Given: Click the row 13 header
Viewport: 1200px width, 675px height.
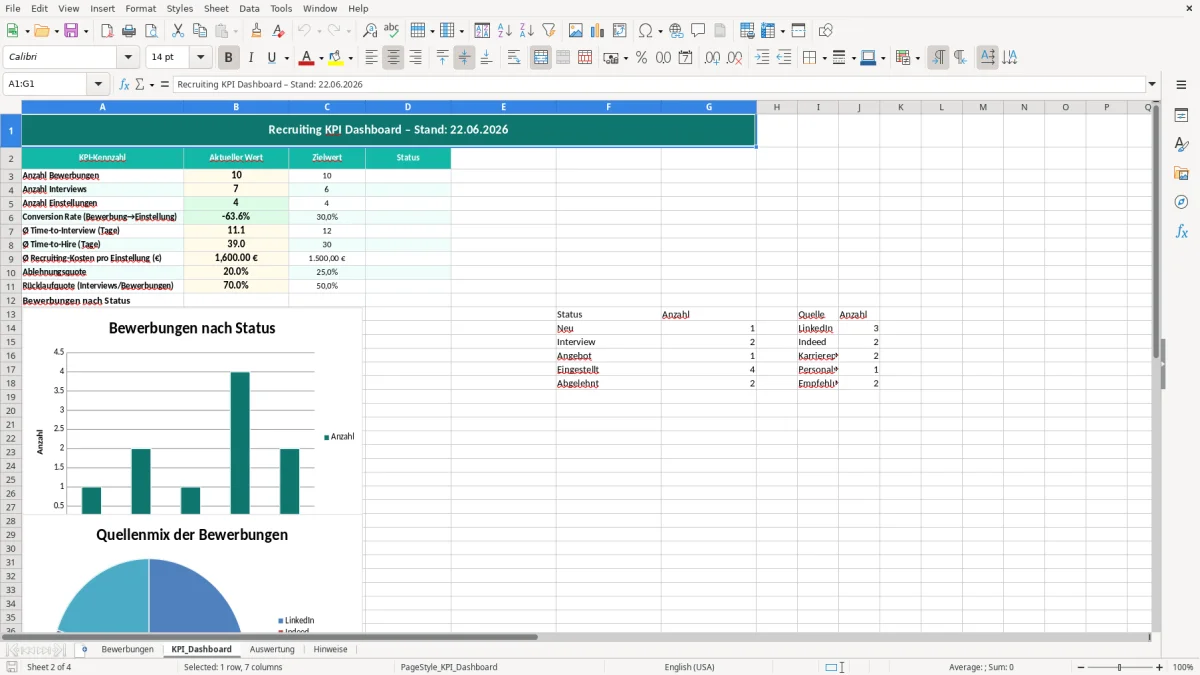Looking at the screenshot, I should (x=11, y=314).
